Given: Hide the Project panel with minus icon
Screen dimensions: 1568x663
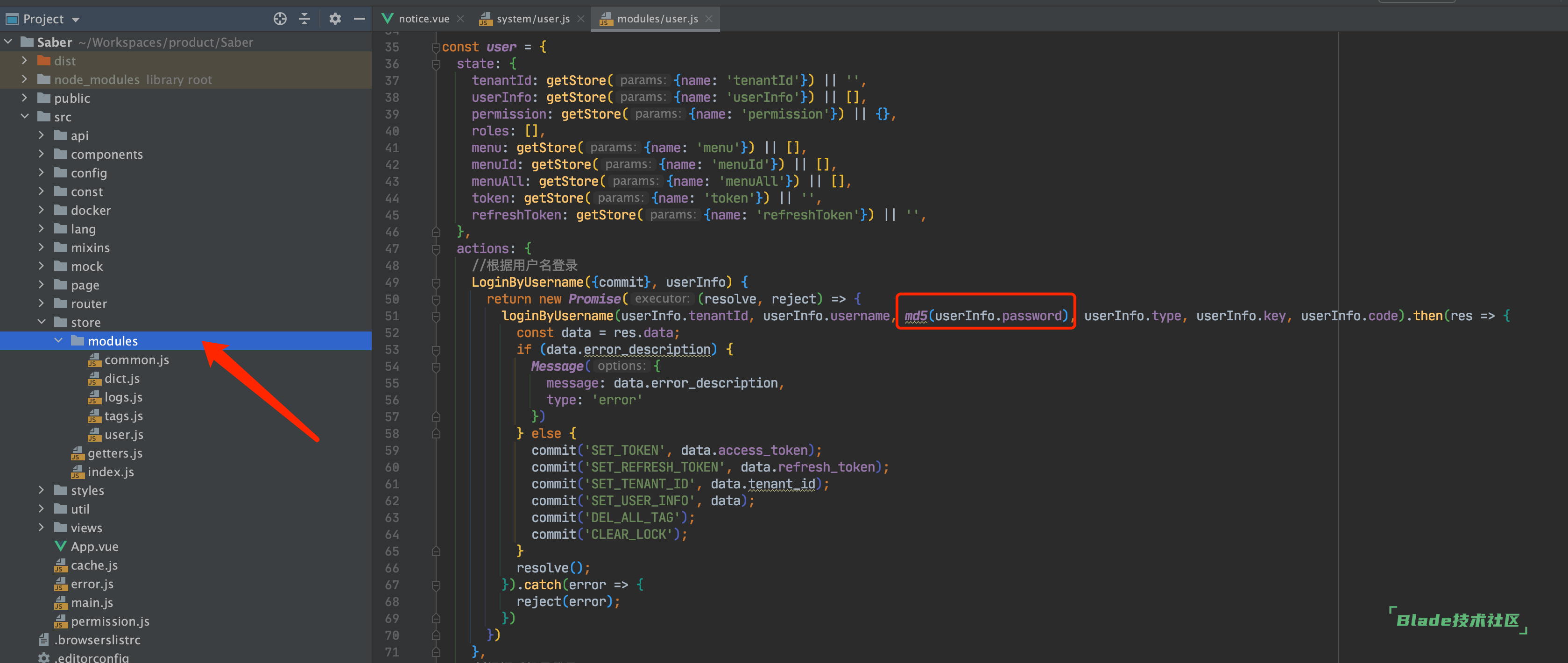Looking at the screenshot, I should pos(360,19).
